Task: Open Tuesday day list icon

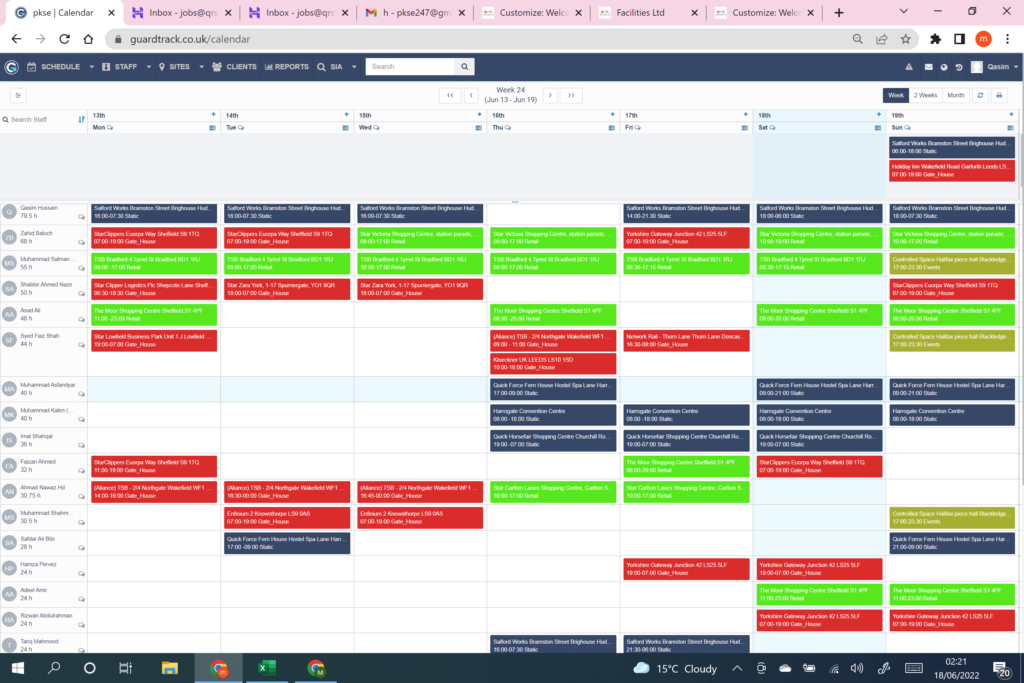Action: click(345, 128)
